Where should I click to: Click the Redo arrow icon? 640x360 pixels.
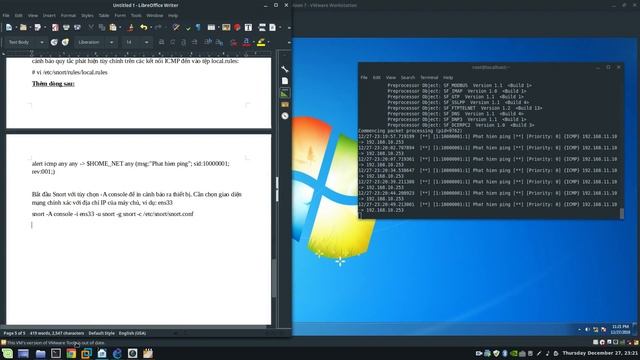tap(158, 27)
